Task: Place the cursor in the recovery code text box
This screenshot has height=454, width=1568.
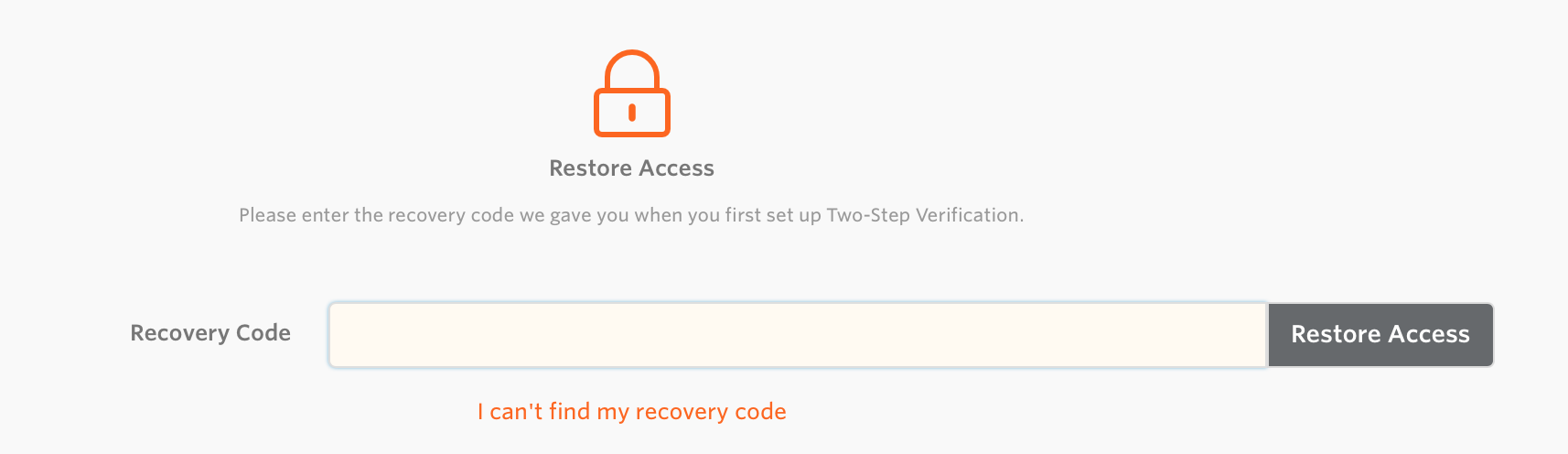Action: [x=798, y=335]
